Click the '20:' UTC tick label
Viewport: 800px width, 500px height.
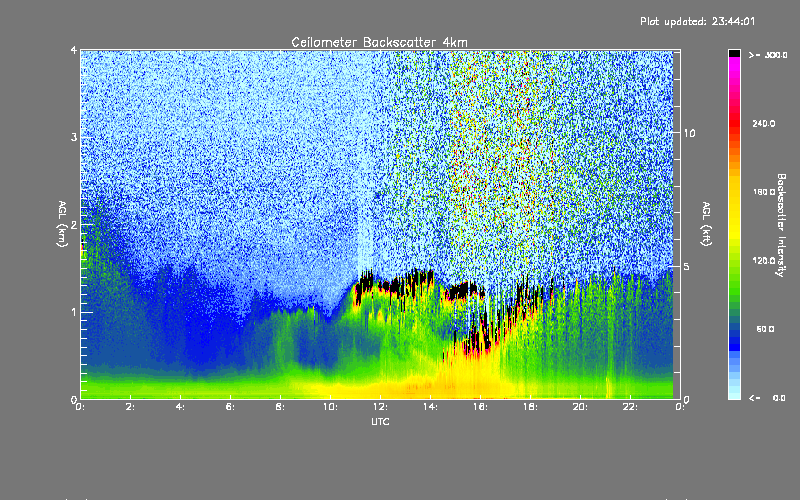(580, 407)
